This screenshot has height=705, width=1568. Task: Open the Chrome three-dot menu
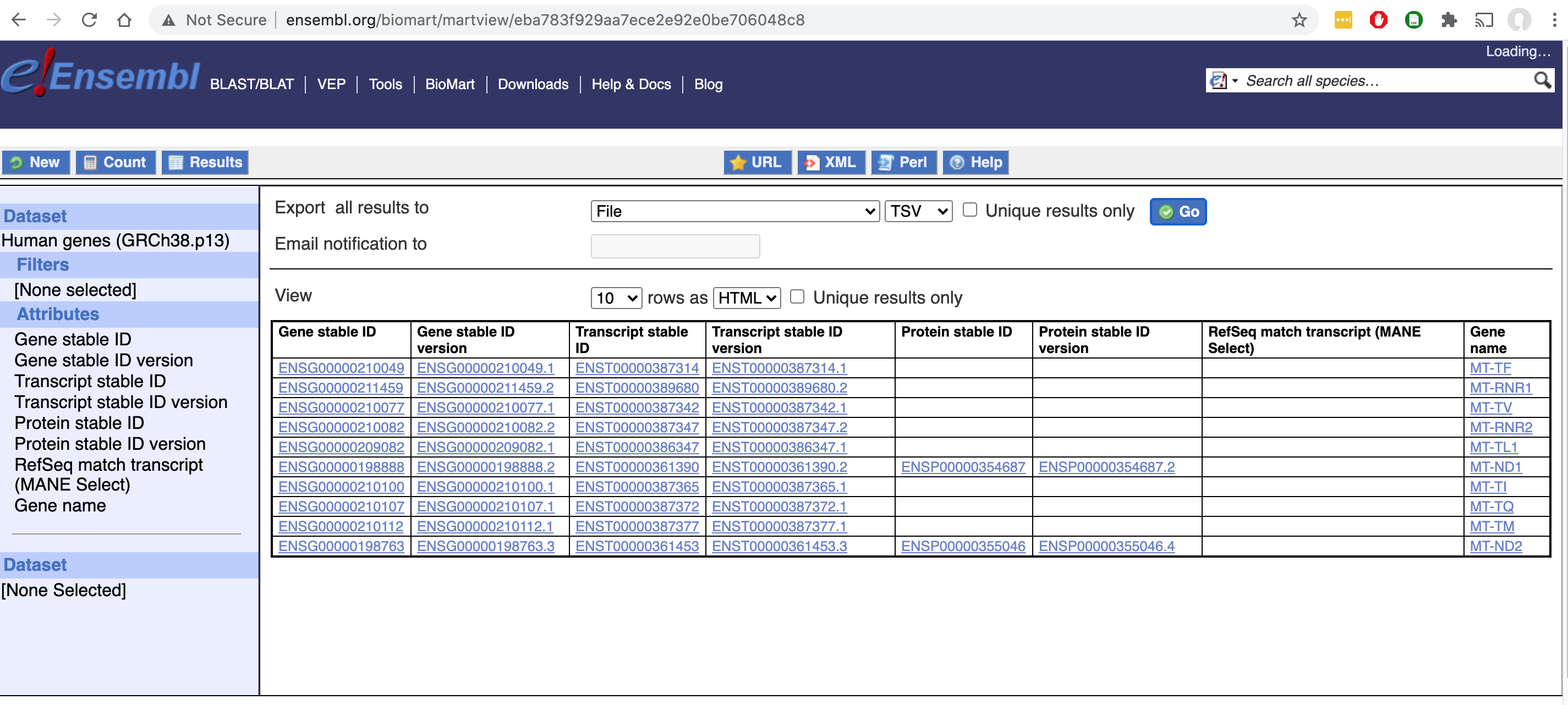(1554, 20)
